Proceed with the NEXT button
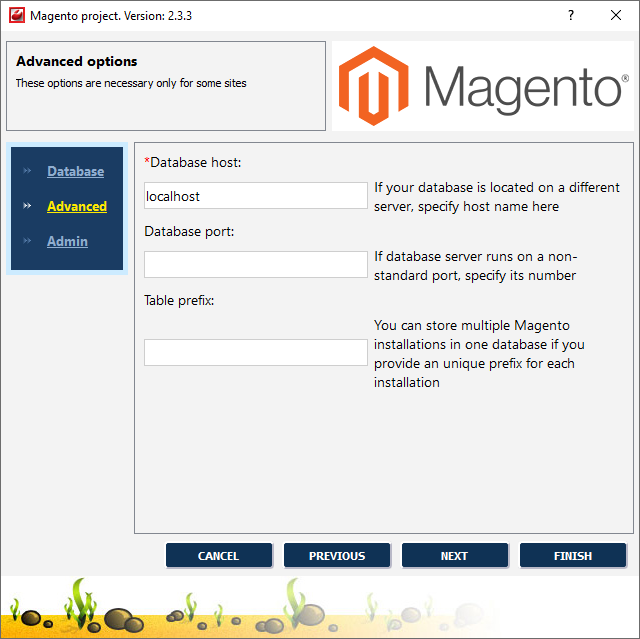This screenshot has width=640, height=639. pos(455,555)
